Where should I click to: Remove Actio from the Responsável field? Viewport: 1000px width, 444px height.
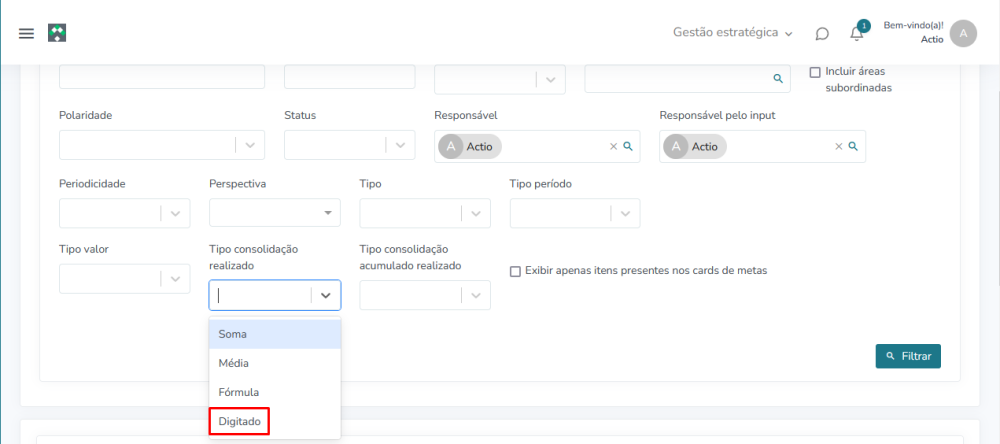[x=614, y=146]
